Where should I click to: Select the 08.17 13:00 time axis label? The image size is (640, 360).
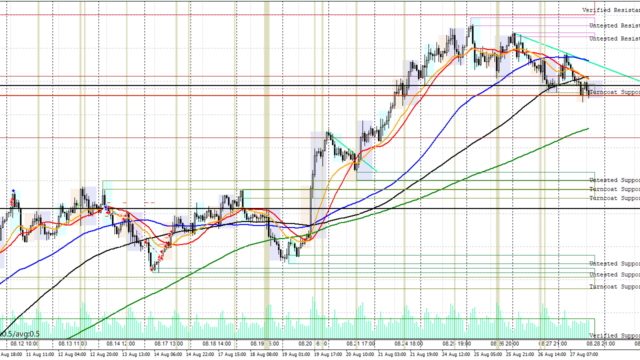point(169,344)
